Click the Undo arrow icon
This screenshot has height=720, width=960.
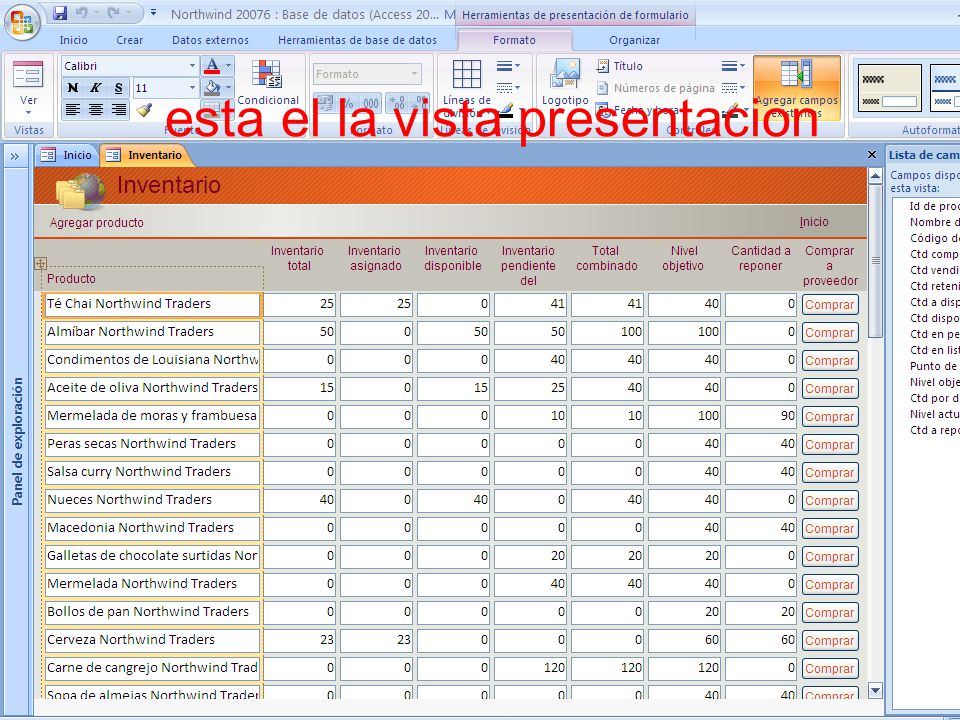(81, 13)
